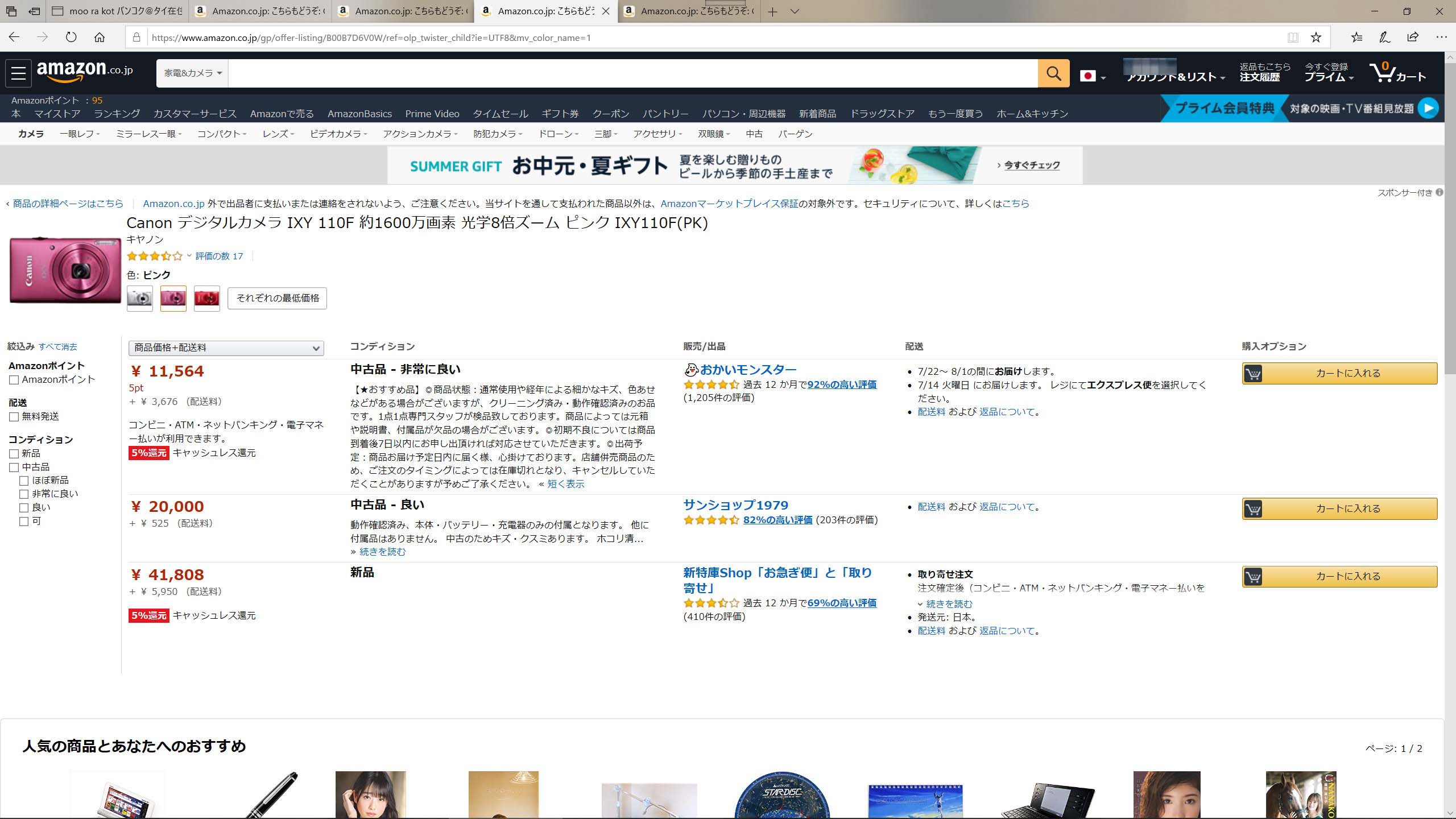The width and height of the screenshot is (1456, 819).
Task: Check the 良い checkbox
Action: pyautogui.click(x=24, y=508)
